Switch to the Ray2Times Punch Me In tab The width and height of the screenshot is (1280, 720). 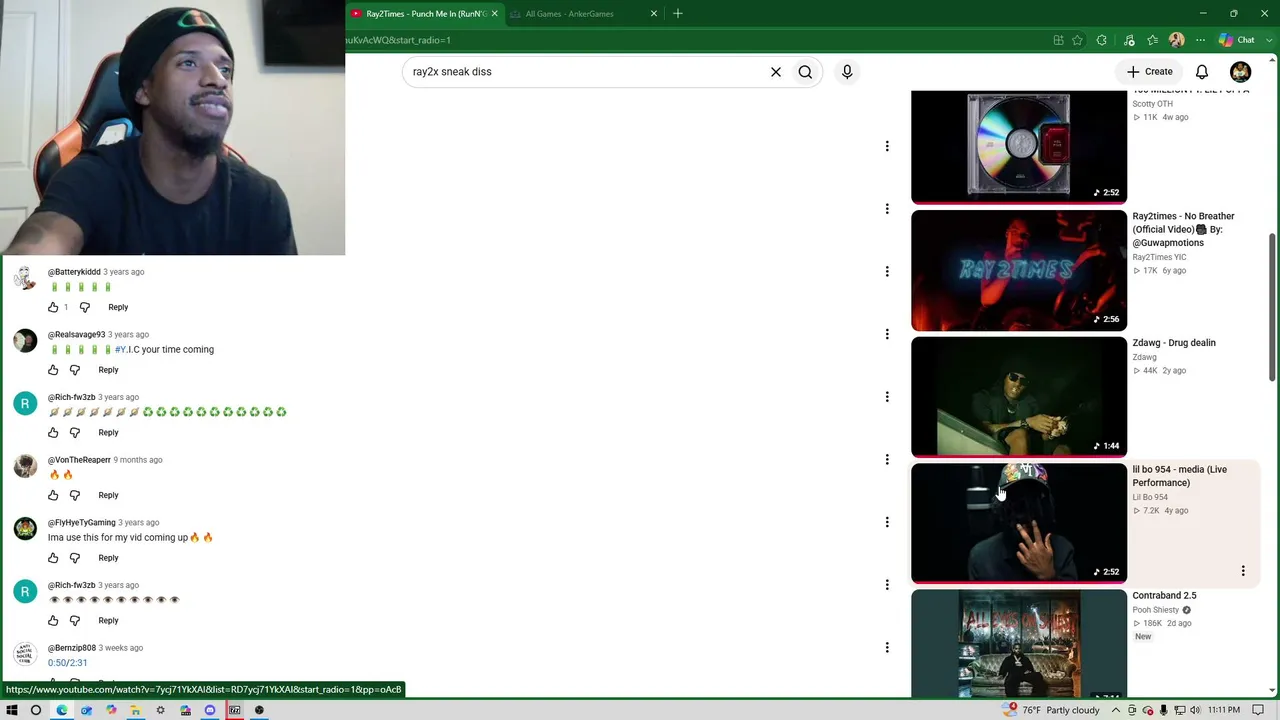tap(424, 14)
